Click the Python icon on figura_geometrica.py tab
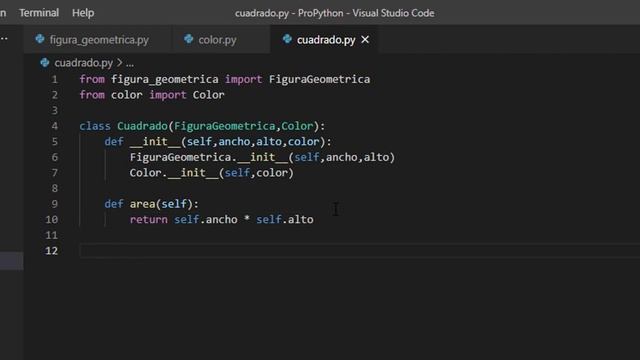The image size is (640, 360). (40, 39)
